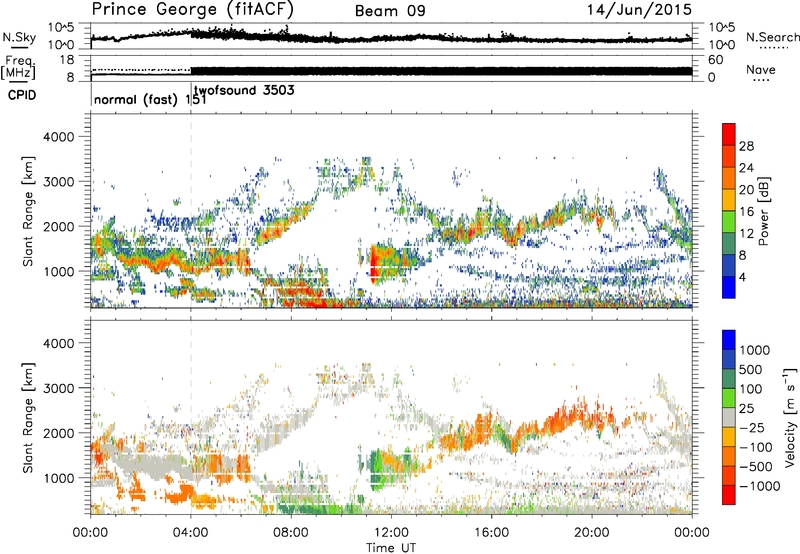Click velocity panel 'Slant Range [km]' axis title
The height and width of the screenshot is (554, 800).
point(28,418)
